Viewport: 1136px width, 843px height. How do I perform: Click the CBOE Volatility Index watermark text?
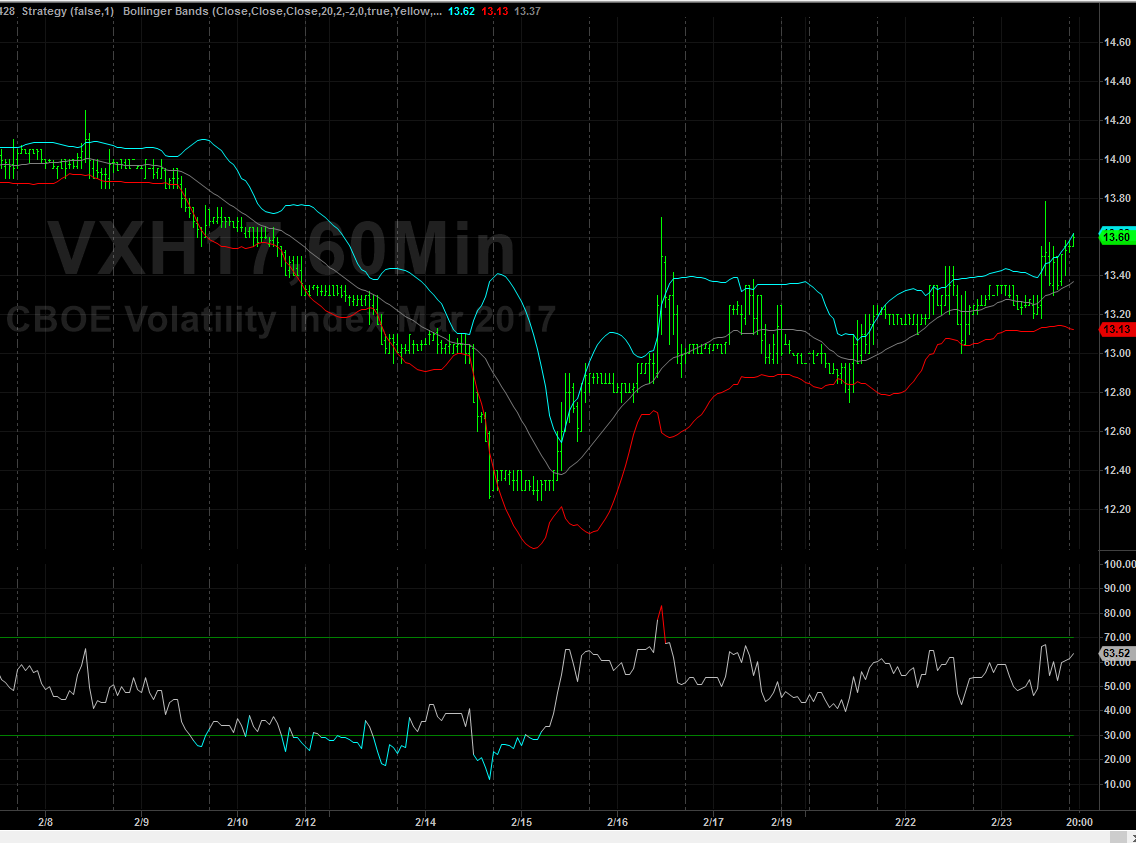(x=280, y=320)
